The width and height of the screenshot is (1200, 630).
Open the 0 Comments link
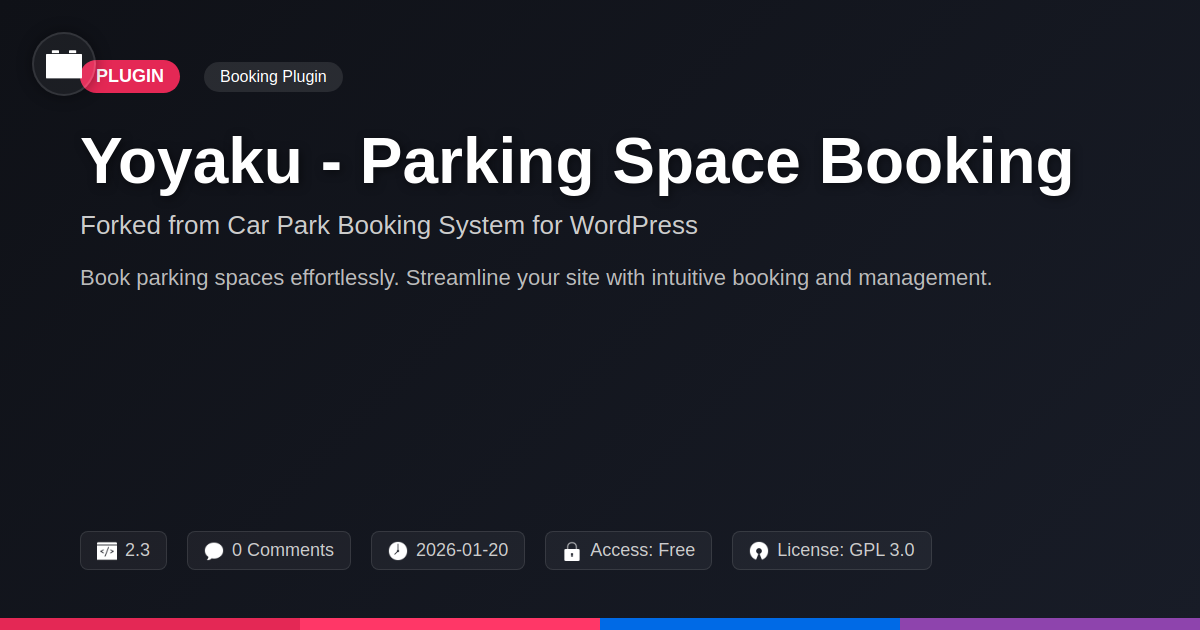(x=269, y=551)
